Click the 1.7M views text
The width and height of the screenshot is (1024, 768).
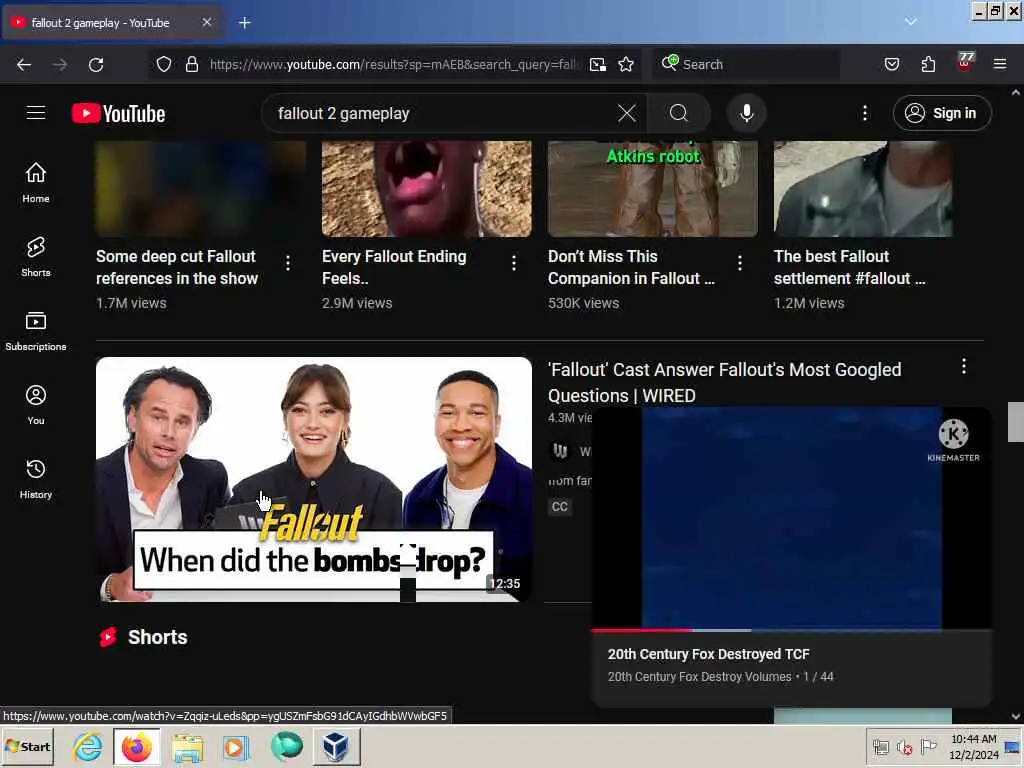(x=131, y=303)
